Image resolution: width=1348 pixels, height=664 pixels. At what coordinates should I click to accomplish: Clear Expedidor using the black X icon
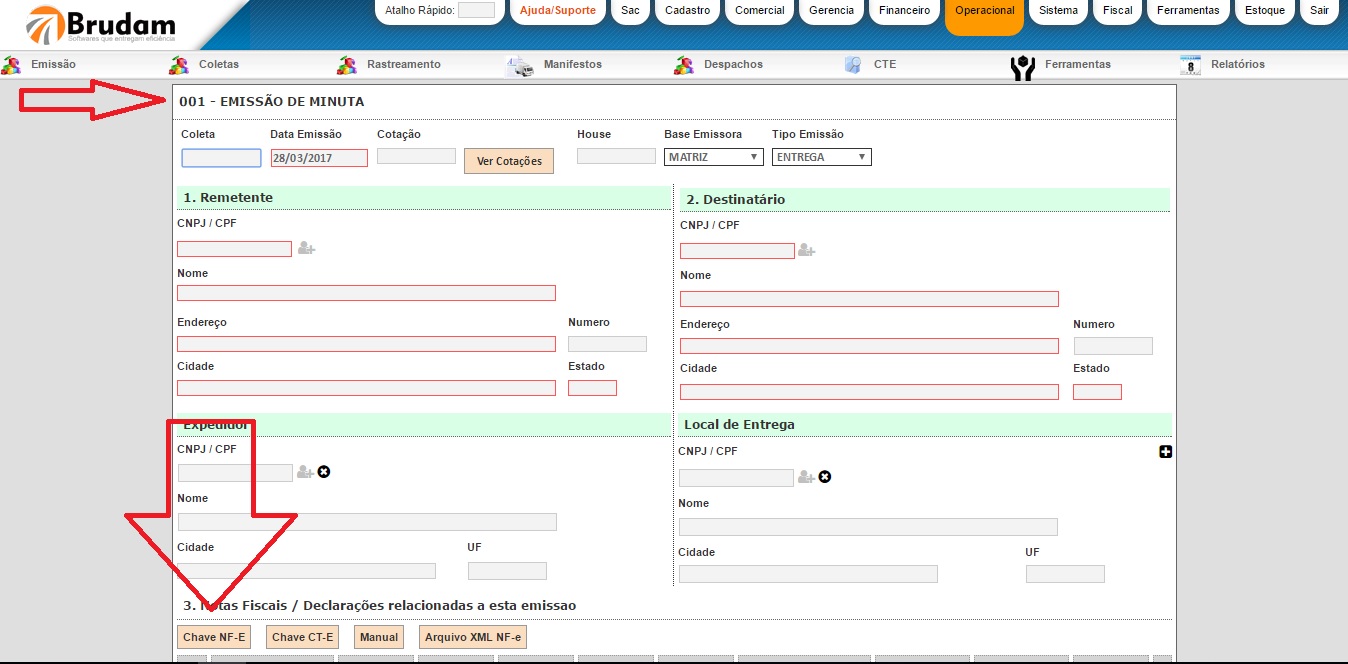324,472
